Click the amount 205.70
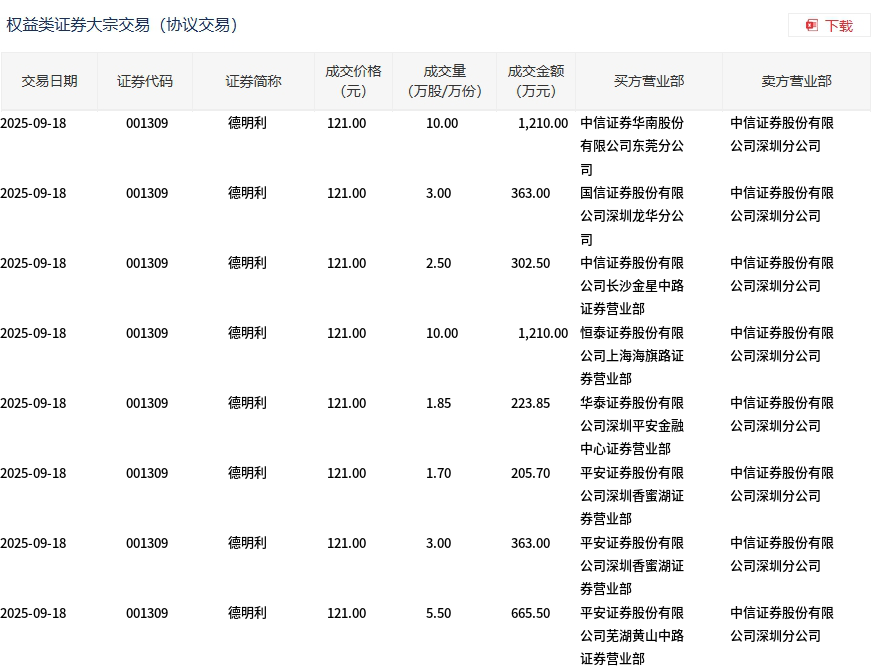This screenshot has height=672, width=872. 531,473
